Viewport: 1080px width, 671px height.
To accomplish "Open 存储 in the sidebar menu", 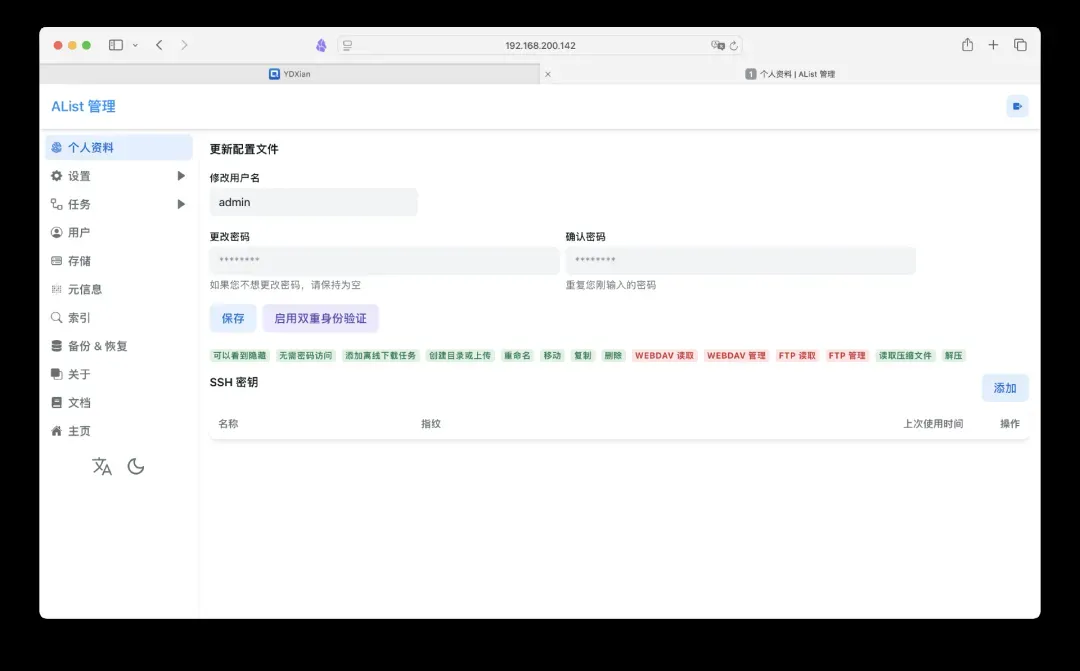I will click(x=79, y=261).
